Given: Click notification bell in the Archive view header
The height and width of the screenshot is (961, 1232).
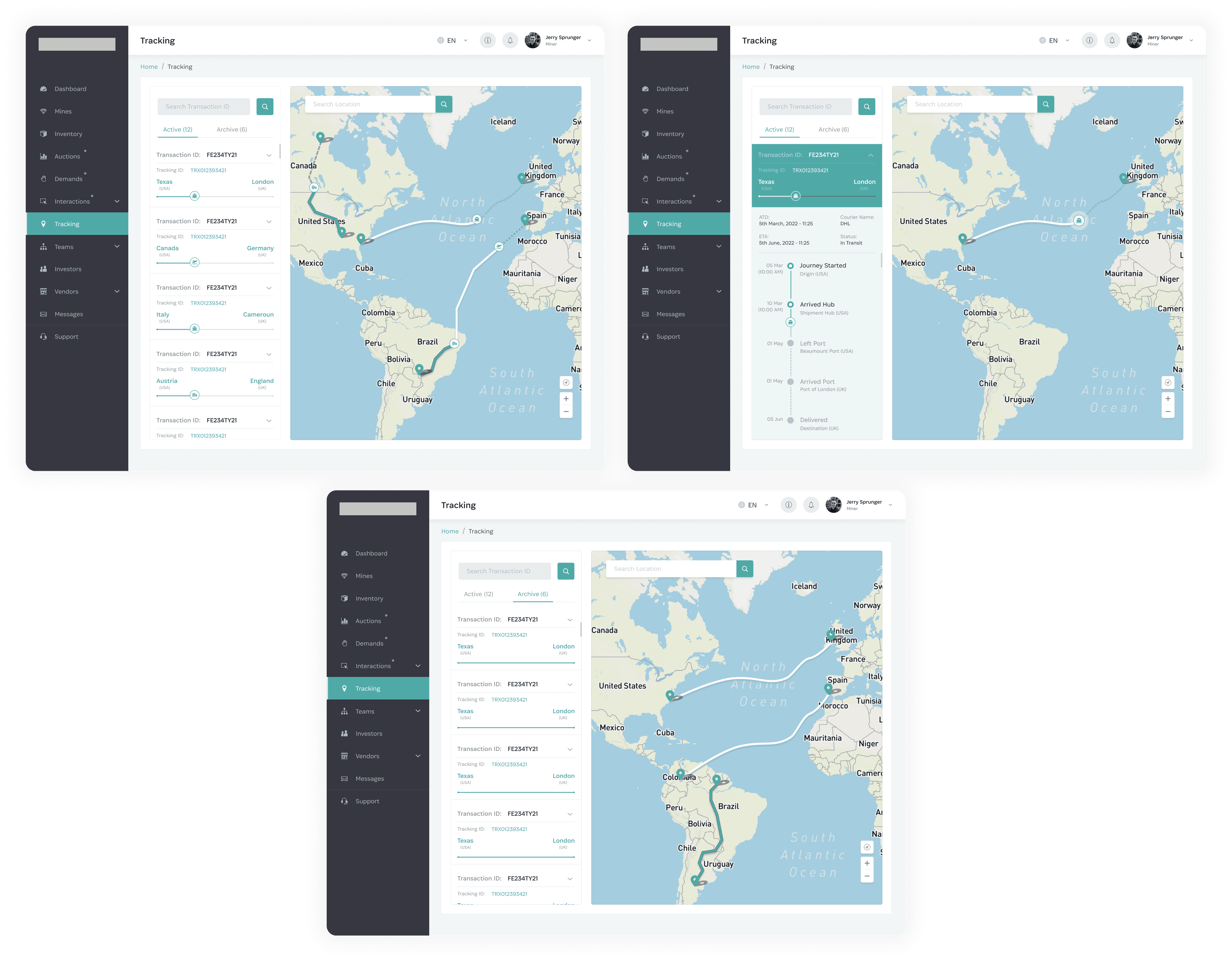Looking at the screenshot, I should pyautogui.click(x=811, y=505).
